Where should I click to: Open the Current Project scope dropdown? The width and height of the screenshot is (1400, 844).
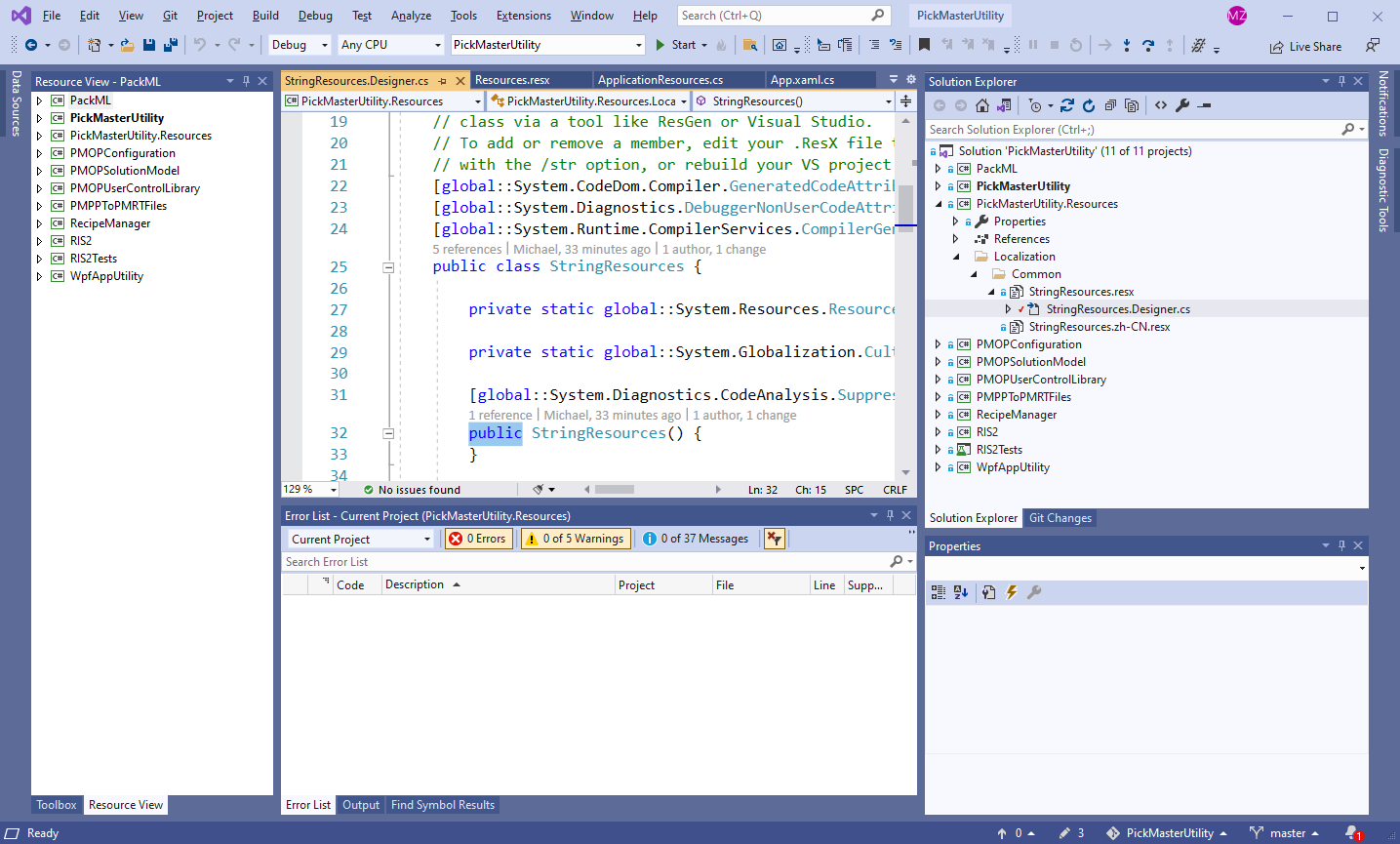tap(360, 539)
